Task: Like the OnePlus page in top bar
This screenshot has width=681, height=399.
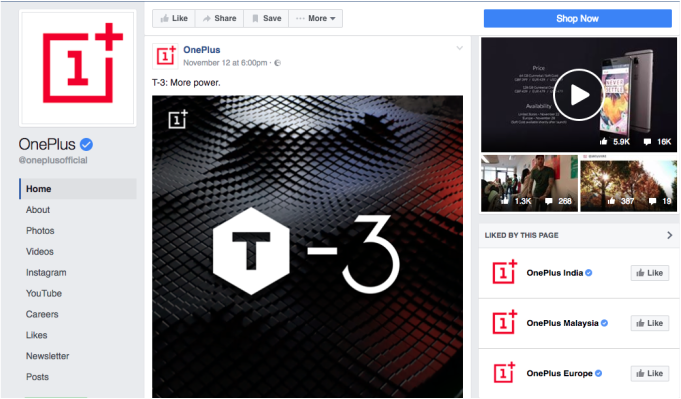Action: click(x=174, y=18)
